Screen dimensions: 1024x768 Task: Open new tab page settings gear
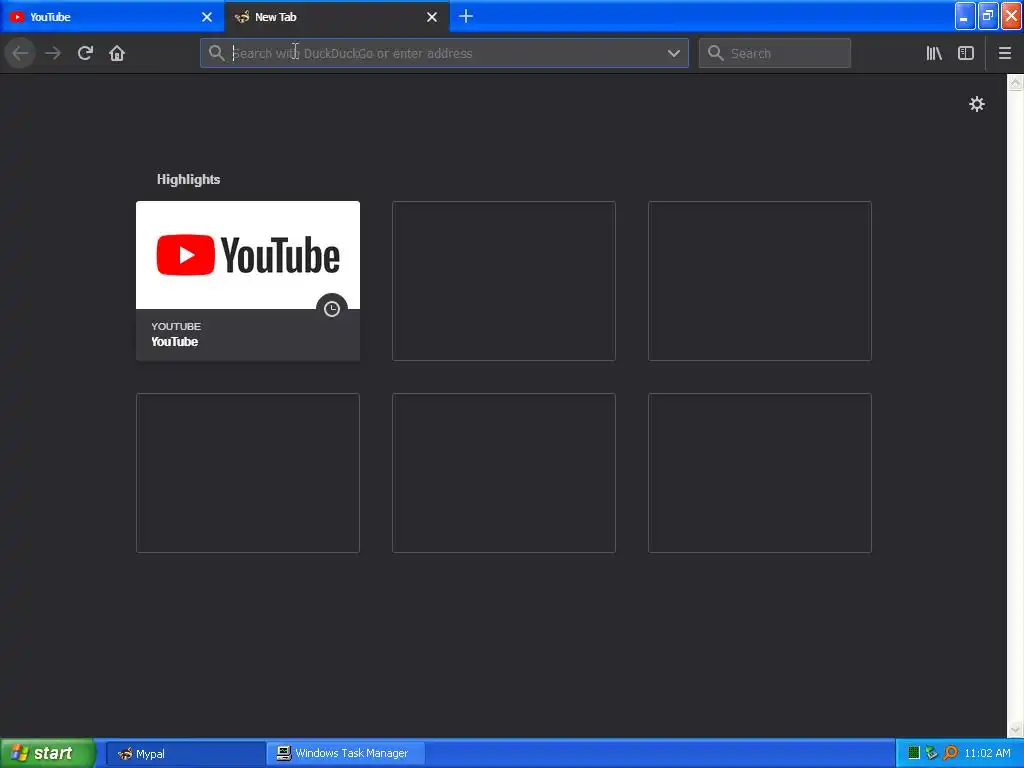[976, 104]
